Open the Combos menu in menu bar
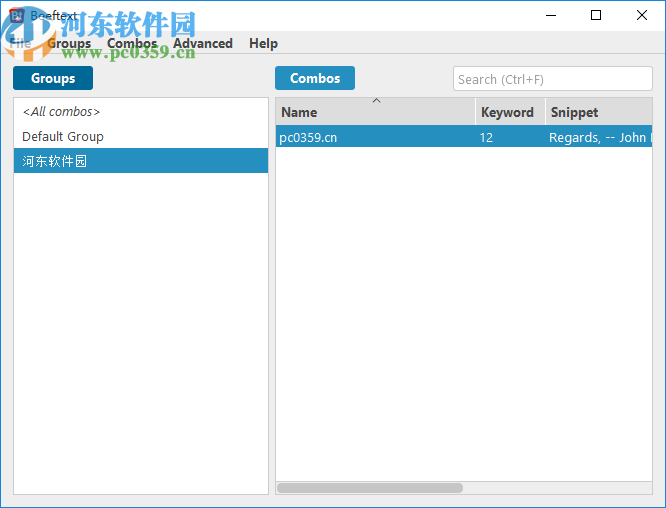Screen dimensions: 666x508 tap(132, 43)
